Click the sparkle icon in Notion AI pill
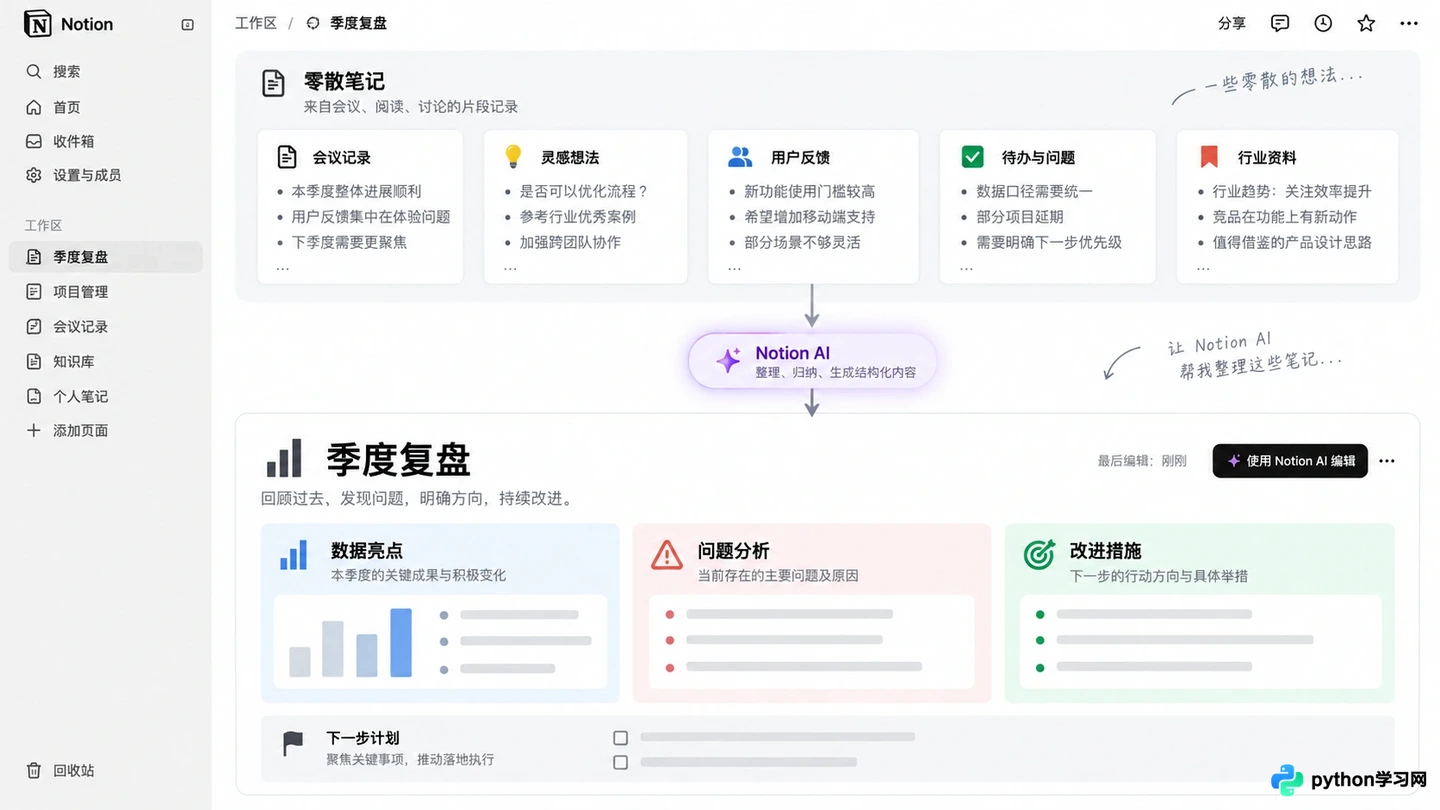Screen dimensions: 1440x810 coord(729,360)
